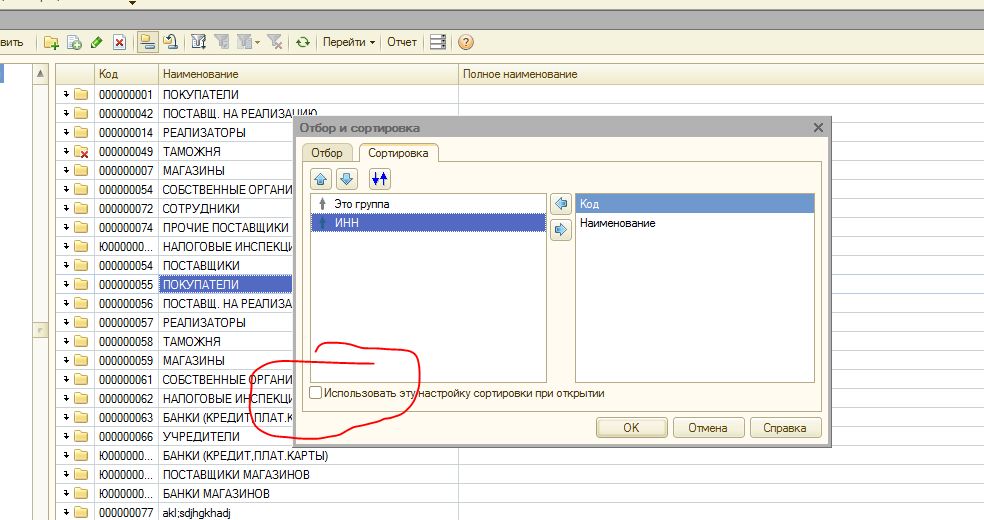Screen dimensions: 984x520
Task: Click the Отмена button
Action: coord(708,428)
